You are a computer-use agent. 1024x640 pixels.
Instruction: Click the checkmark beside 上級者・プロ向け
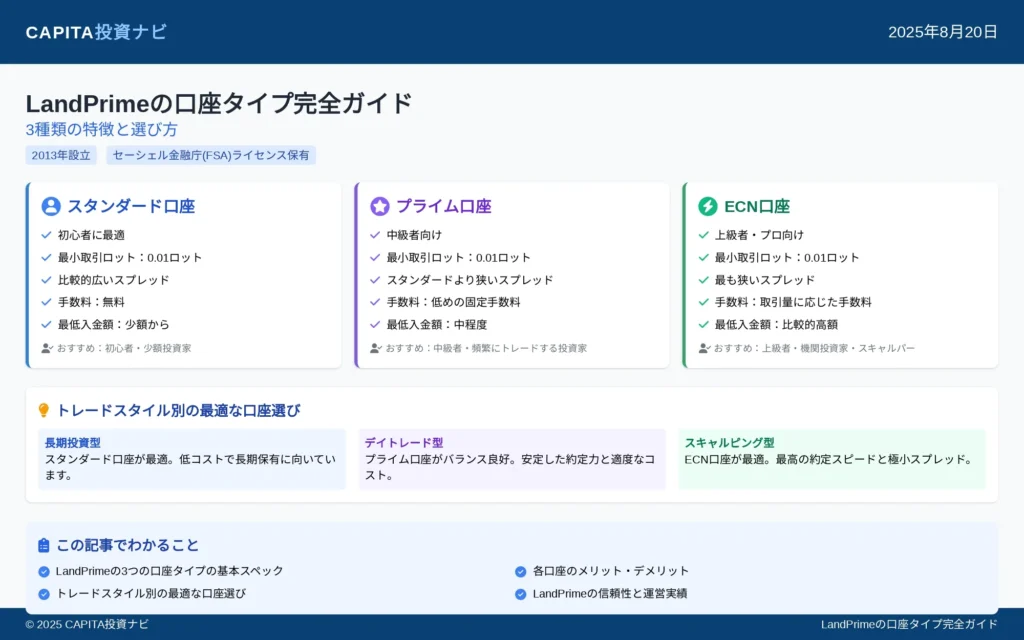point(703,235)
